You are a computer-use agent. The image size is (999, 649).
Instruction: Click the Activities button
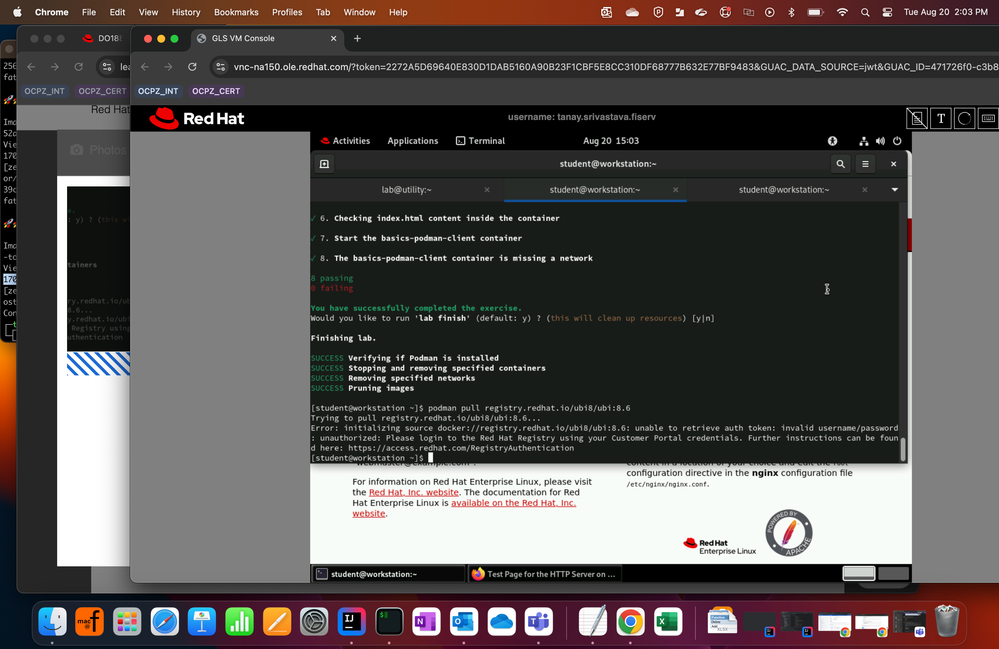345,141
